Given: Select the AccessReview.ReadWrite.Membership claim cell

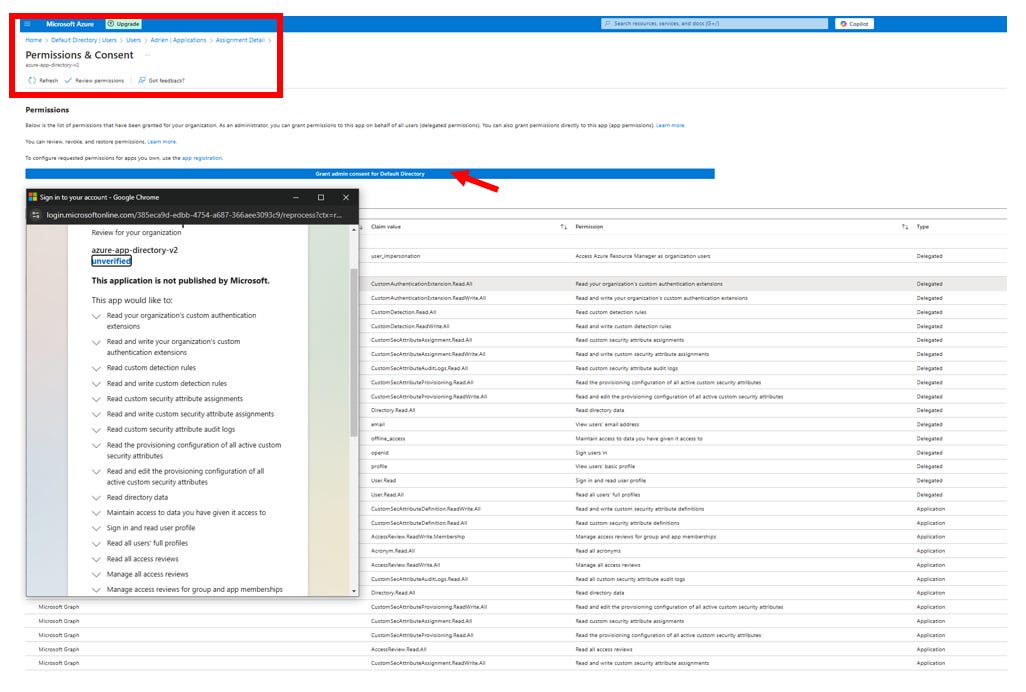Looking at the screenshot, I should 417,536.
